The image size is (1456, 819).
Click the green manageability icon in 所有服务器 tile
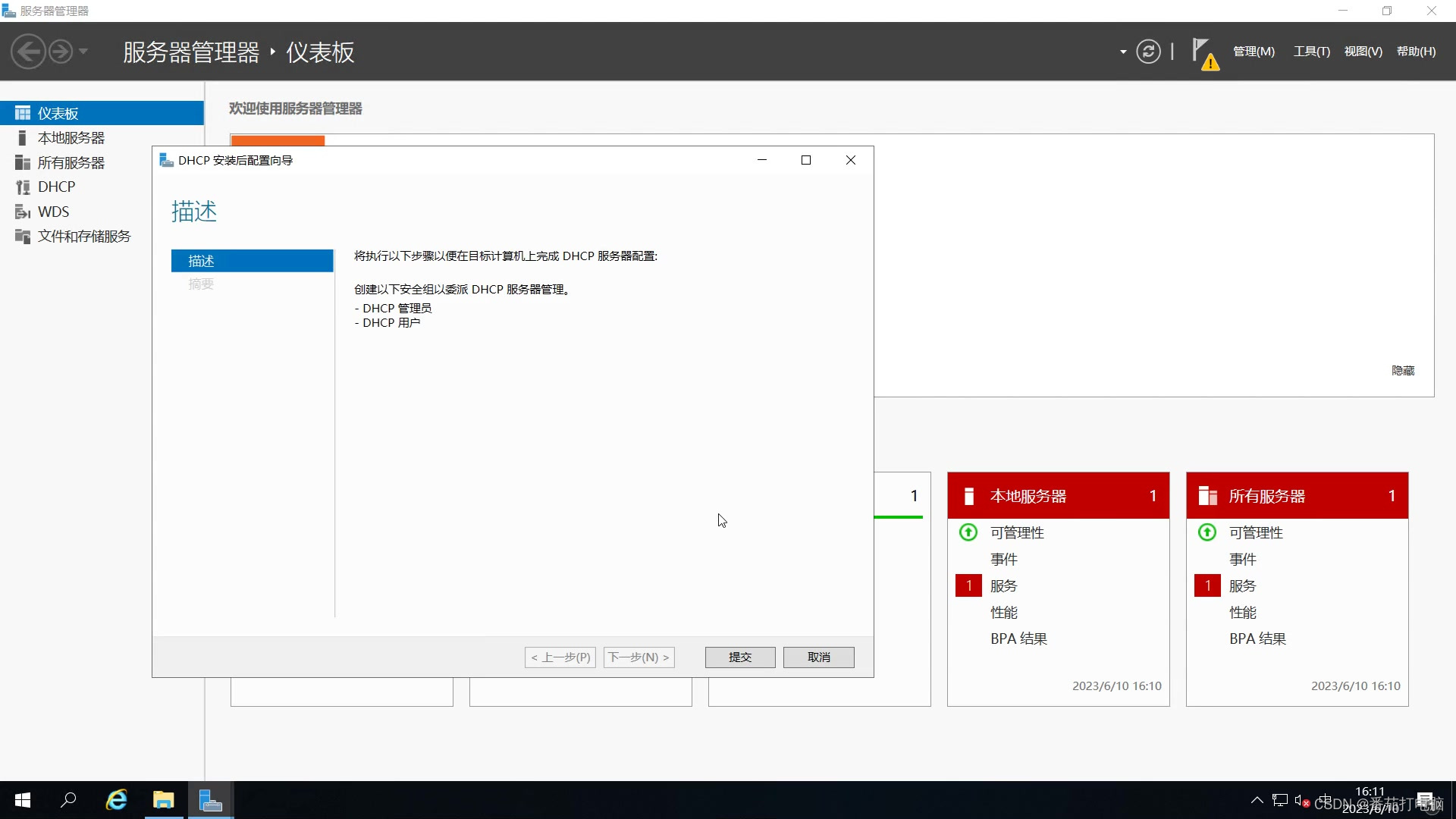click(x=1207, y=532)
